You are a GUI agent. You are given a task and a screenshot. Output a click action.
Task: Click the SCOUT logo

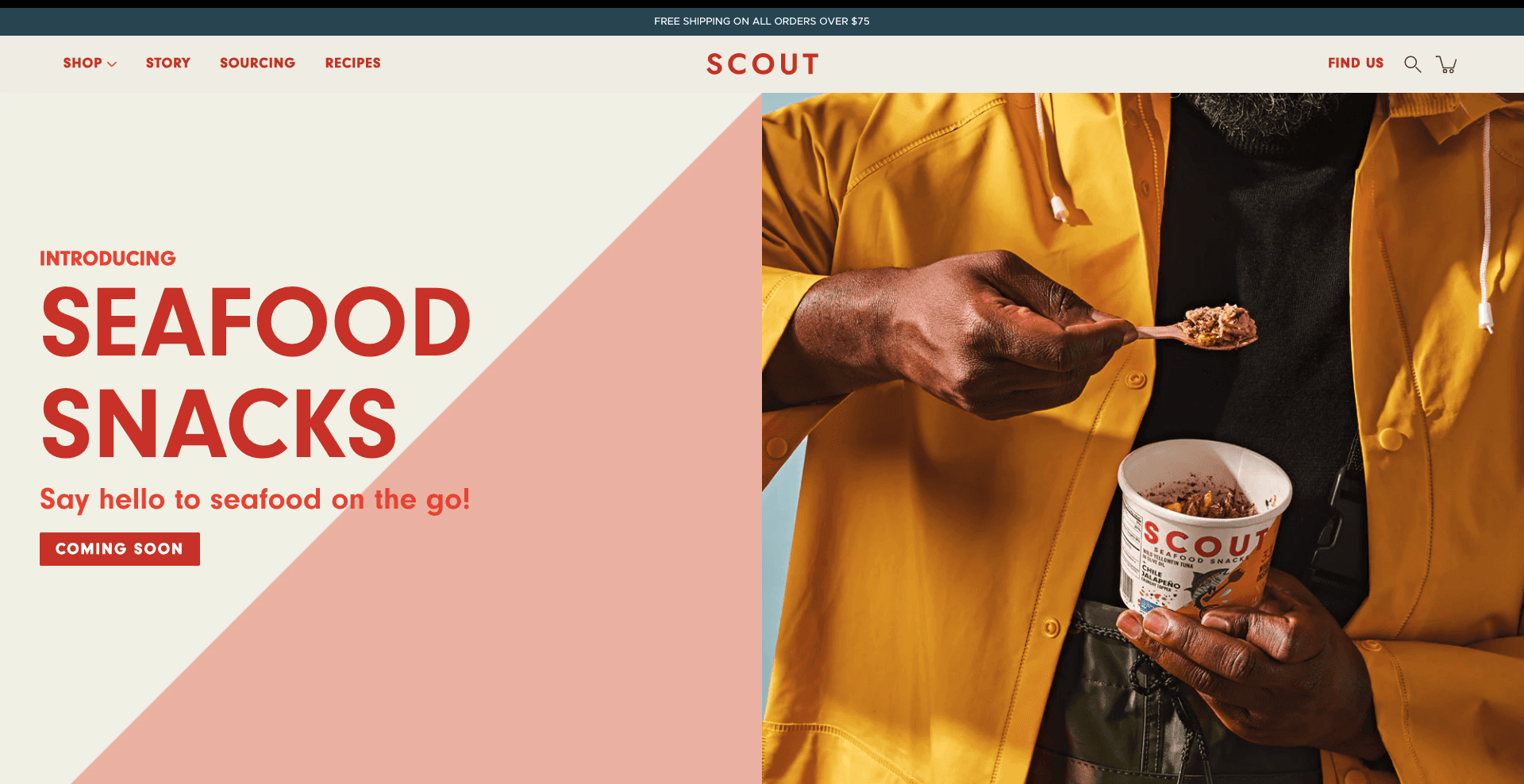pyautogui.click(x=762, y=64)
